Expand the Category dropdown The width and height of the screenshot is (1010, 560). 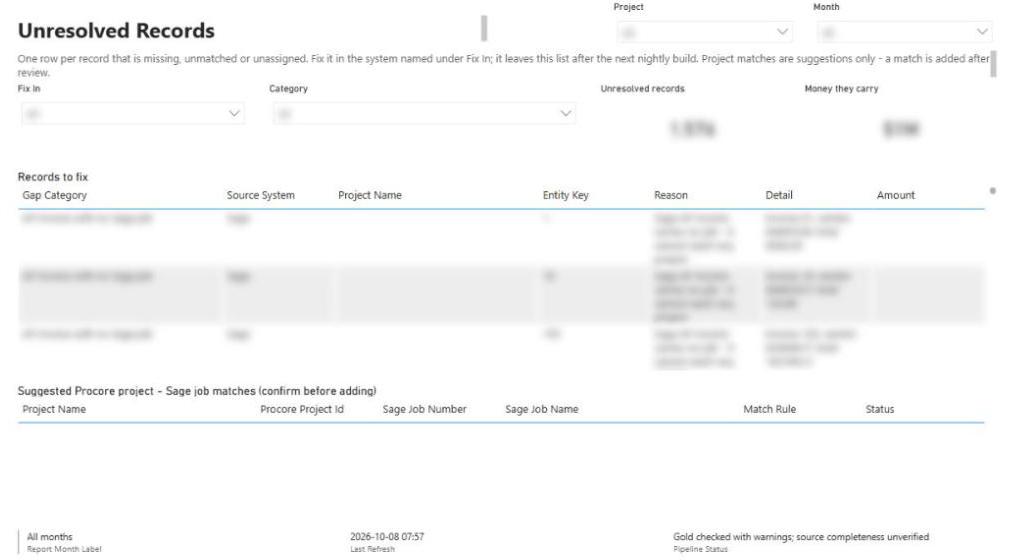coord(424,113)
